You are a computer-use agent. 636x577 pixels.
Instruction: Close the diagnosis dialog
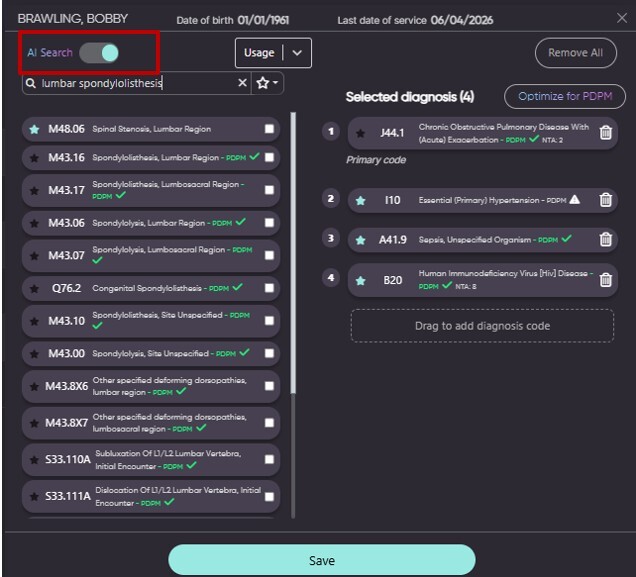pos(621,18)
